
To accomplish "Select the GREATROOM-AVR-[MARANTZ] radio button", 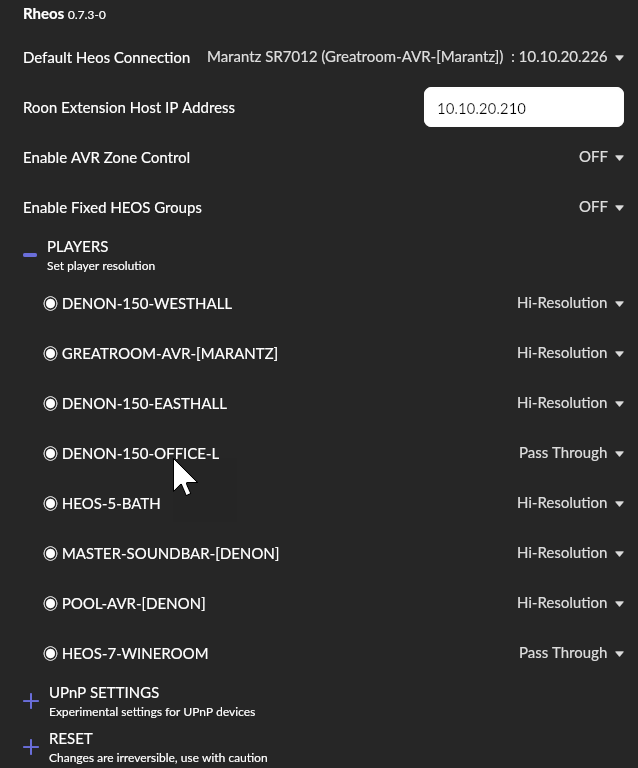I will click(x=50, y=354).
